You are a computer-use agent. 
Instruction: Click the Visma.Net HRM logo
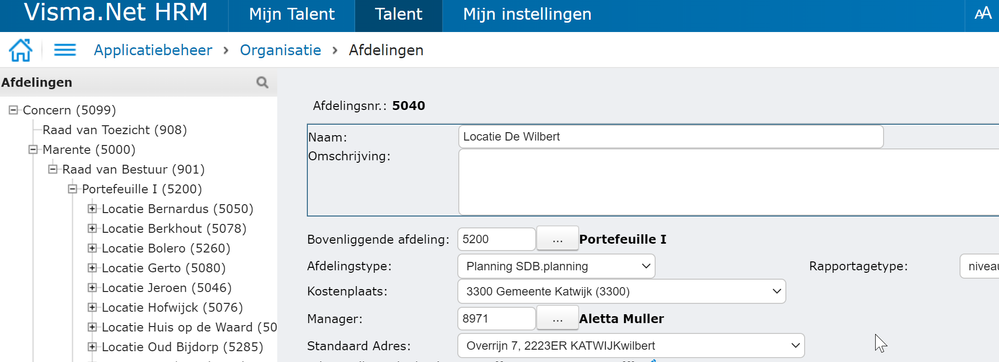[x=116, y=13]
